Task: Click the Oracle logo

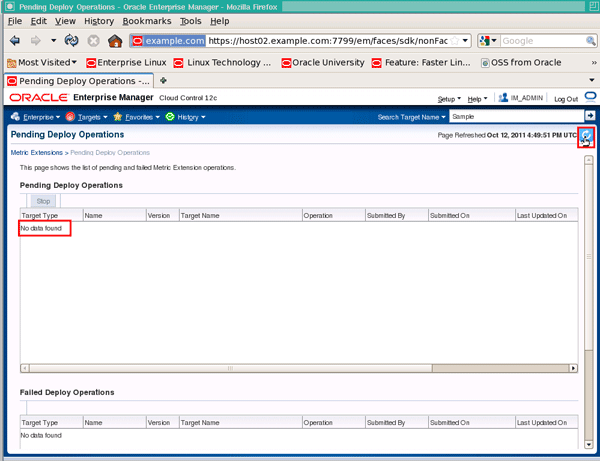Action: pyautogui.click(x=39, y=98)
